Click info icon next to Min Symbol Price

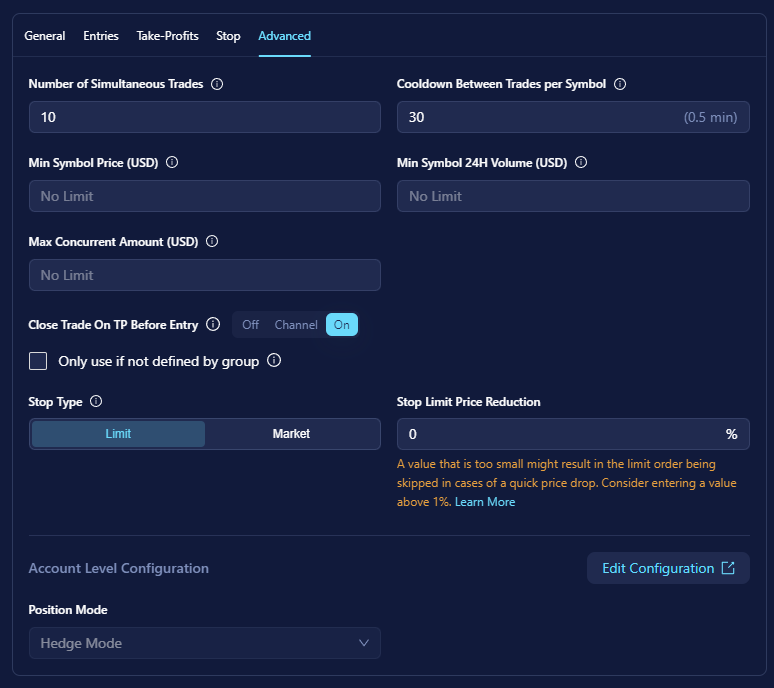(172, 162)
